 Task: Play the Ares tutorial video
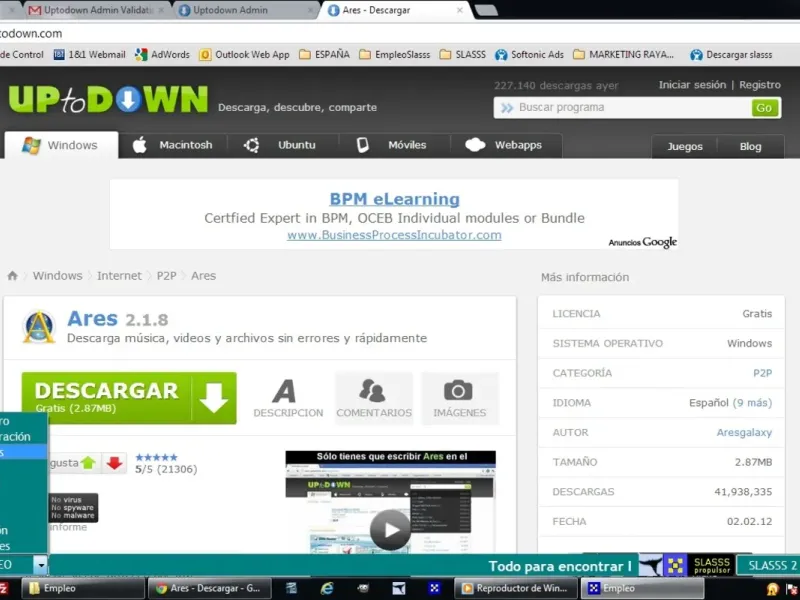click(x=390, y=530)
